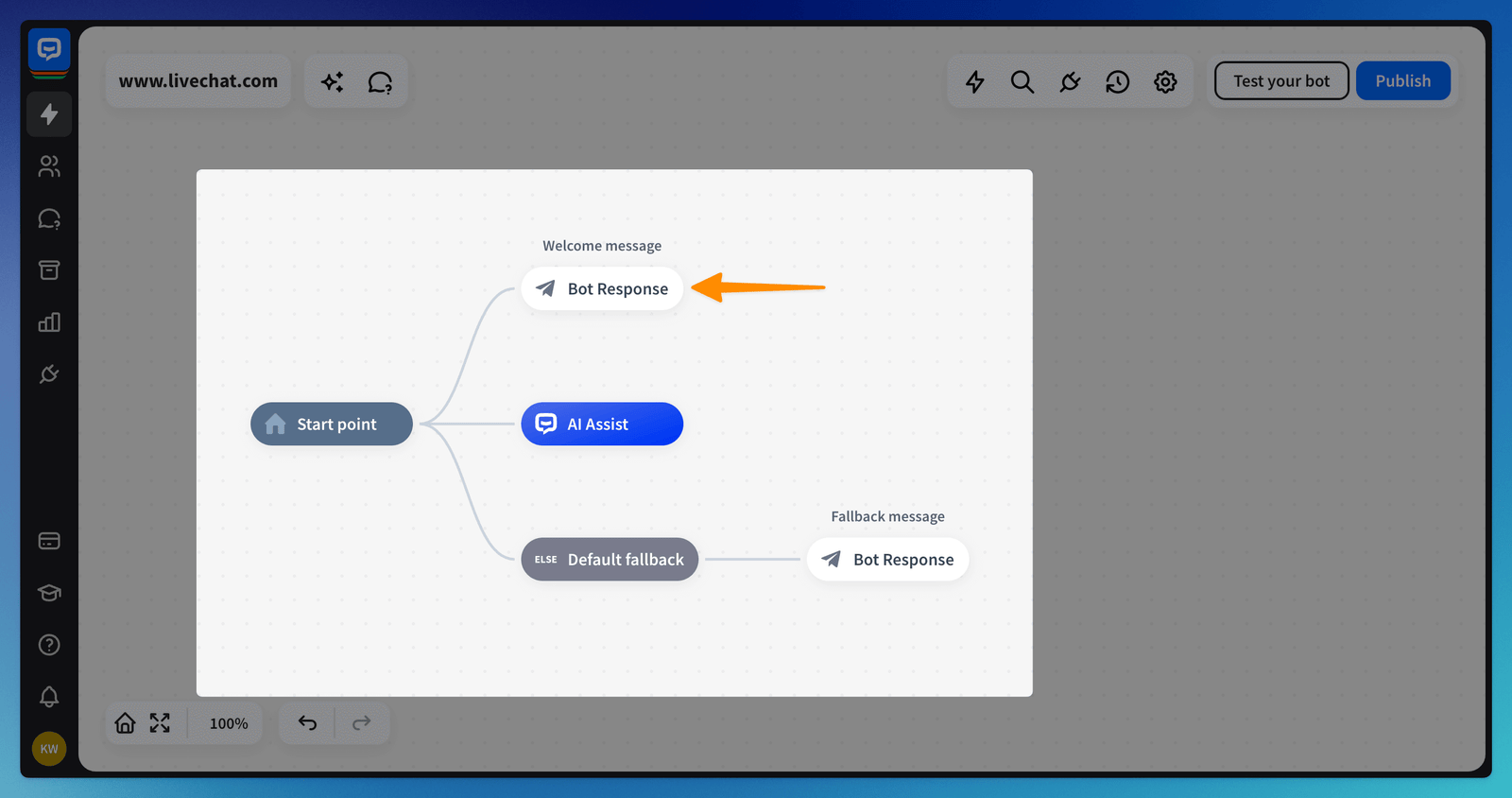Open version history clock icon
The height and width of the screenshot is (798, 1512).
[1117, 82]
